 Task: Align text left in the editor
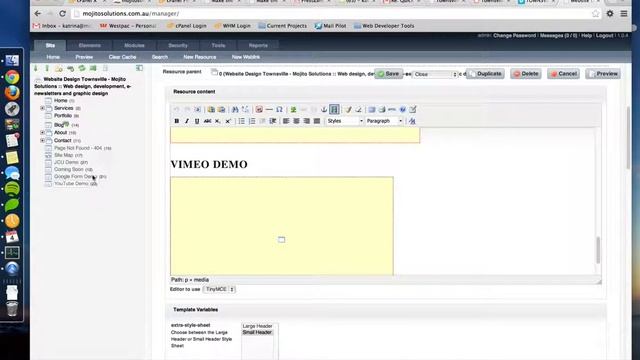[x=286, y=121]
